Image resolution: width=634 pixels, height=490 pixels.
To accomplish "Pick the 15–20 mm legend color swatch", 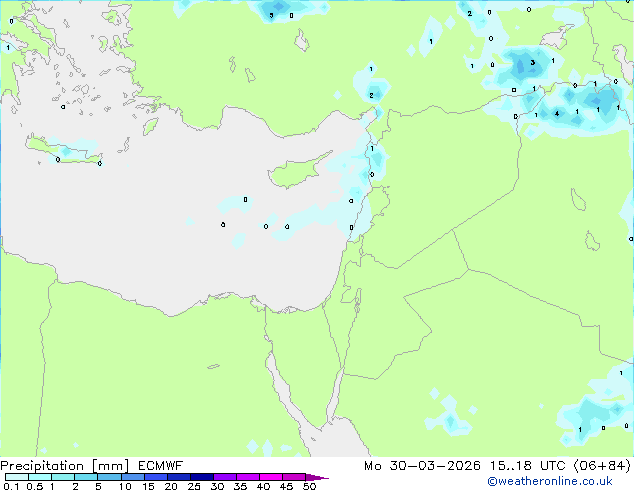I will tap(155, 477).
